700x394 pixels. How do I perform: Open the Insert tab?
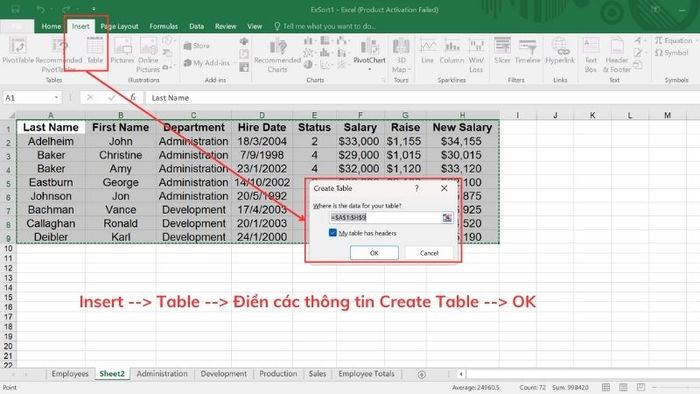tap(80, 26)
